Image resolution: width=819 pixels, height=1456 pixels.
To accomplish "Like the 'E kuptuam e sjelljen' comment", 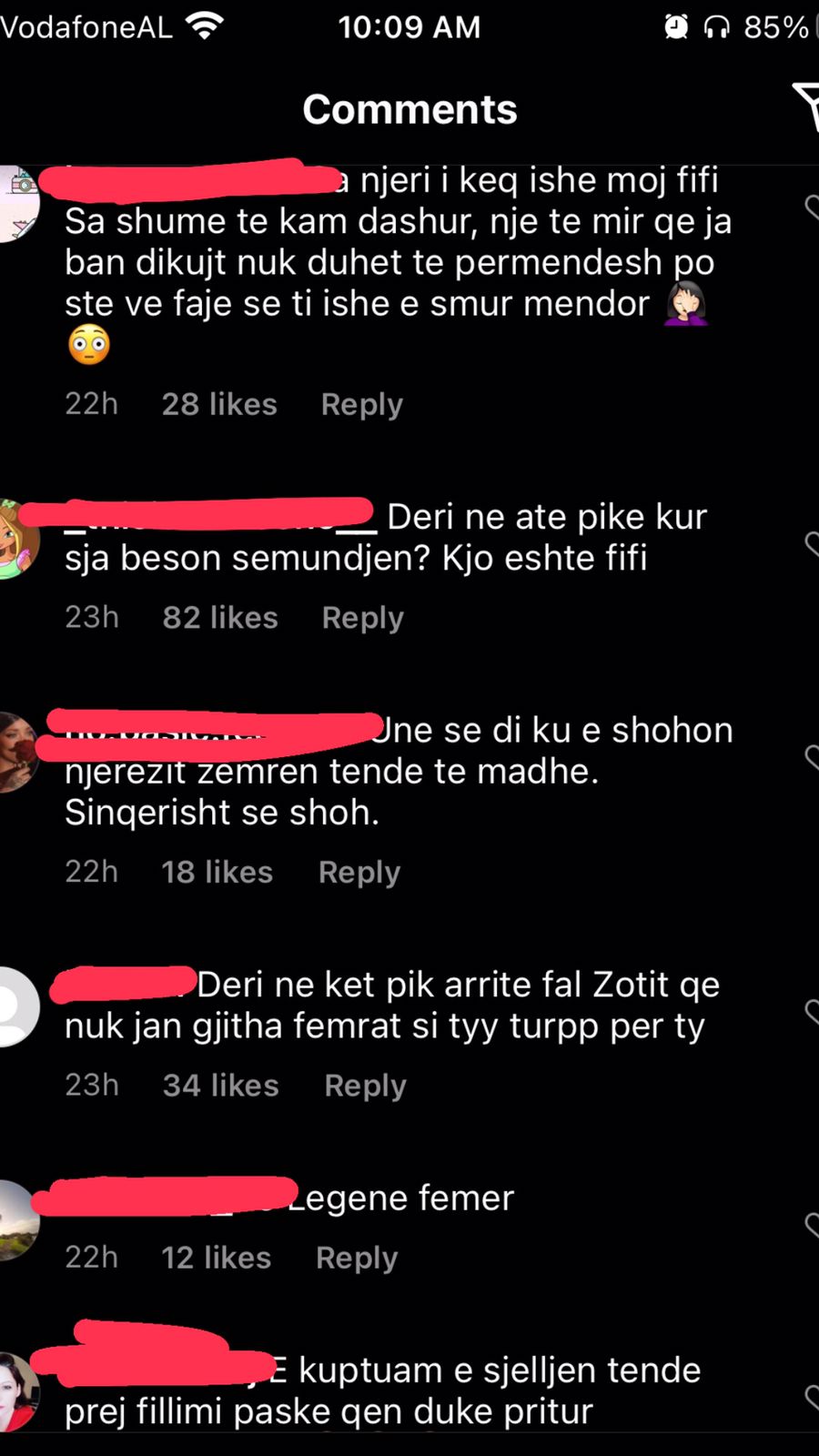I will [x=812, y=1397].
